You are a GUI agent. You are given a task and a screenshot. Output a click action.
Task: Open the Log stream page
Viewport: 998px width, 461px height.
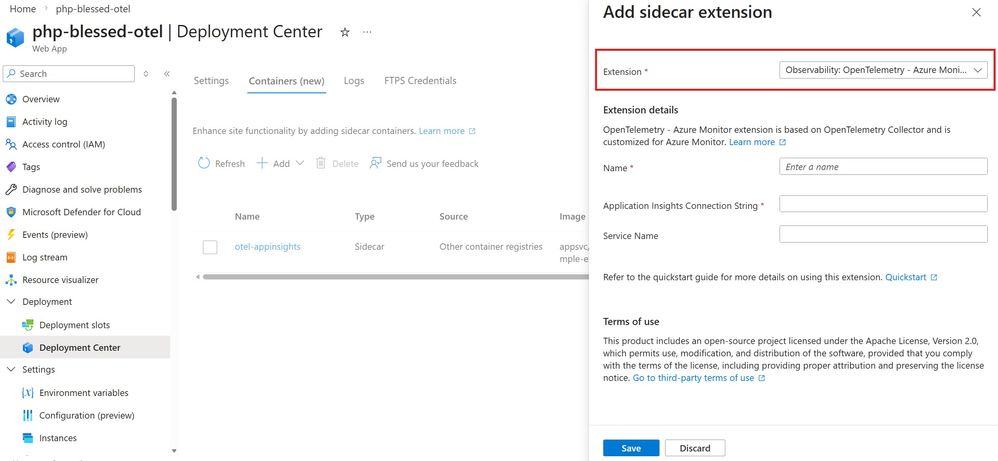pyautogui.click(x=45, y=257)
